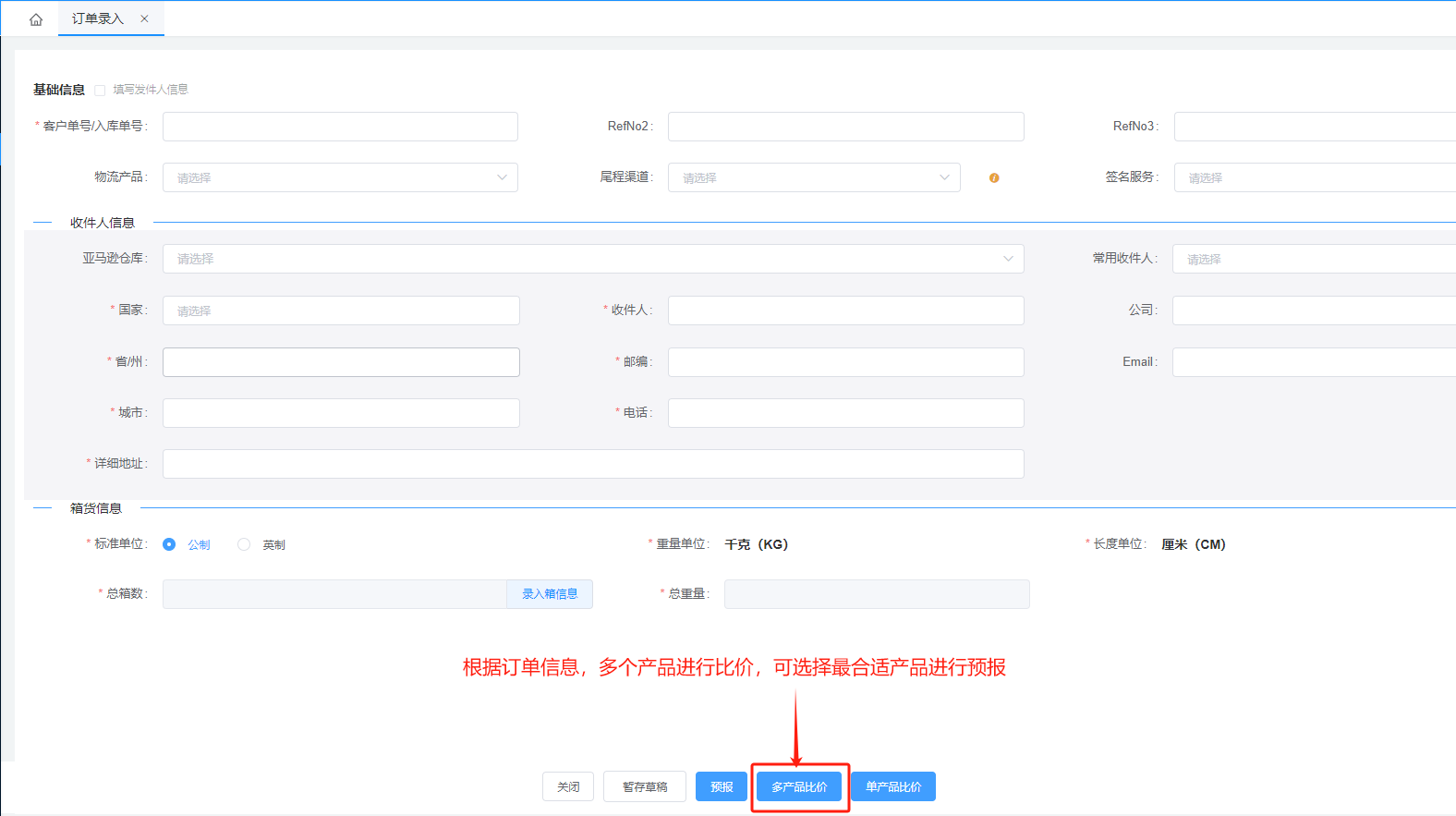This screenshot has width=1456, height=816.
Task: Focus the 省/州 input field
Action: click(341, 362)
